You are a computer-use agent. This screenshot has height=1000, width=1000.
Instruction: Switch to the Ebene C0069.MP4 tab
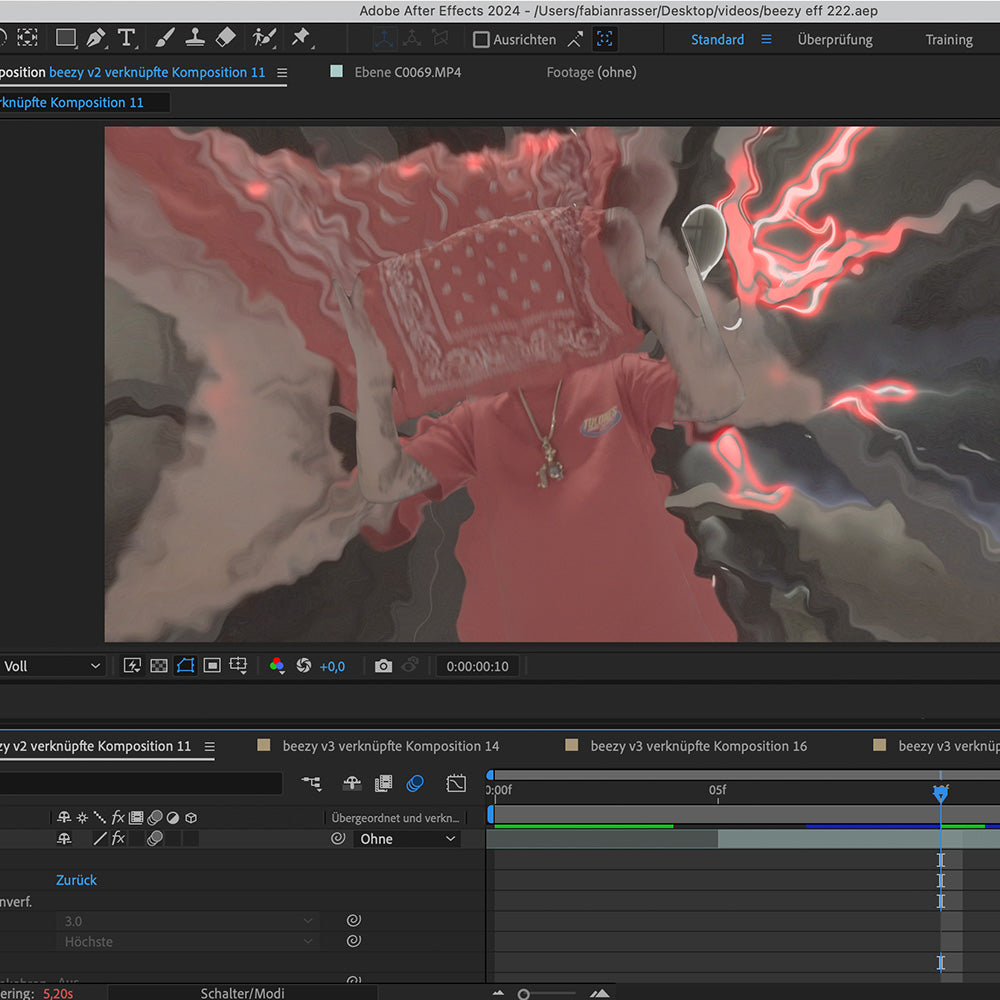[x=407, y=72]
